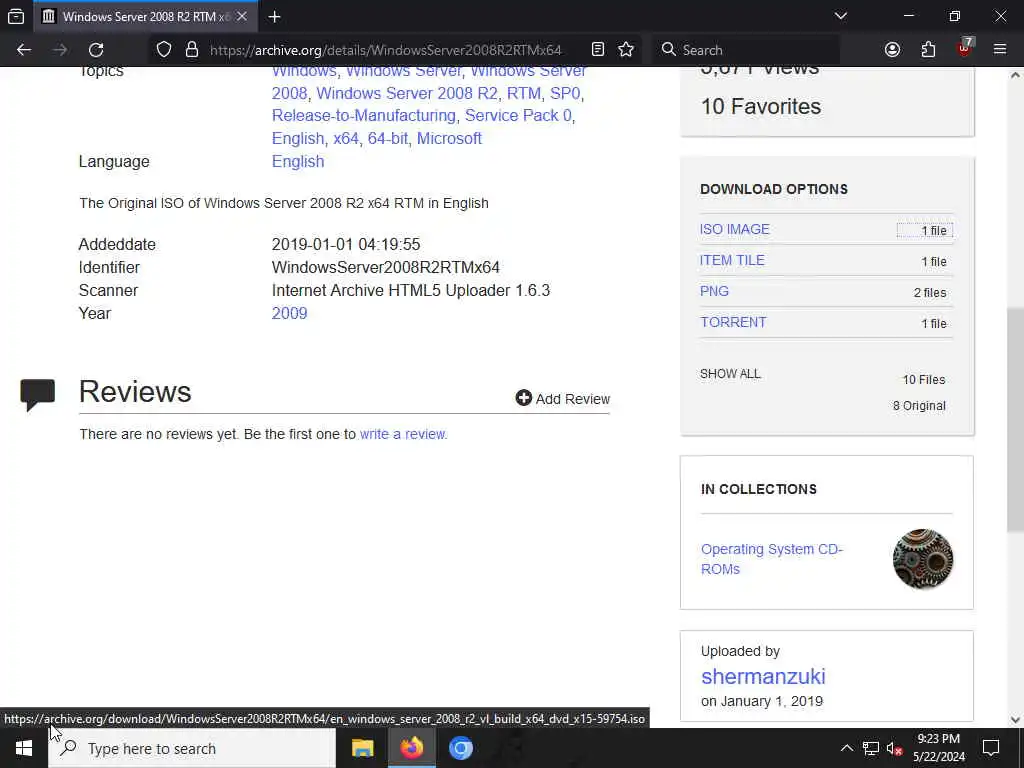The height and width of the screenshot is (768, 1024).
Task: Show hidden system tray icons
Action: 846,748
